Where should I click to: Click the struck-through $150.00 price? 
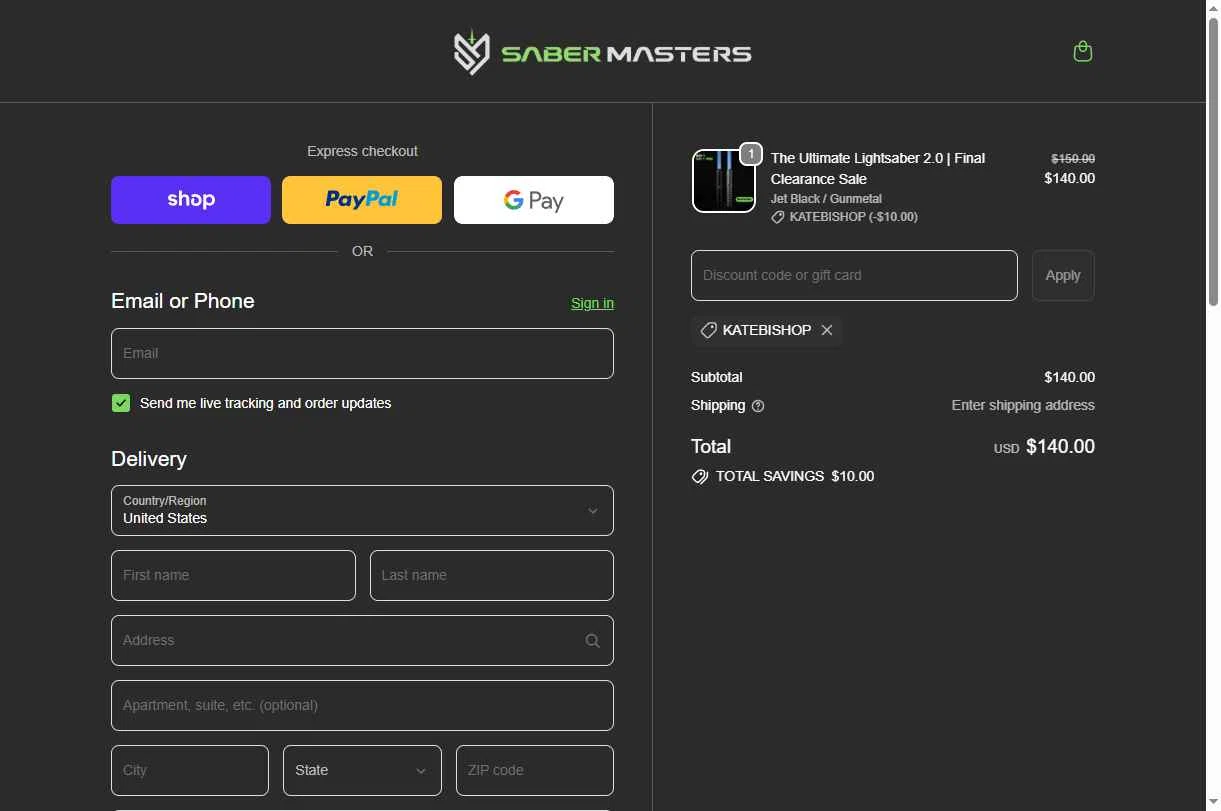[1073, 159]
